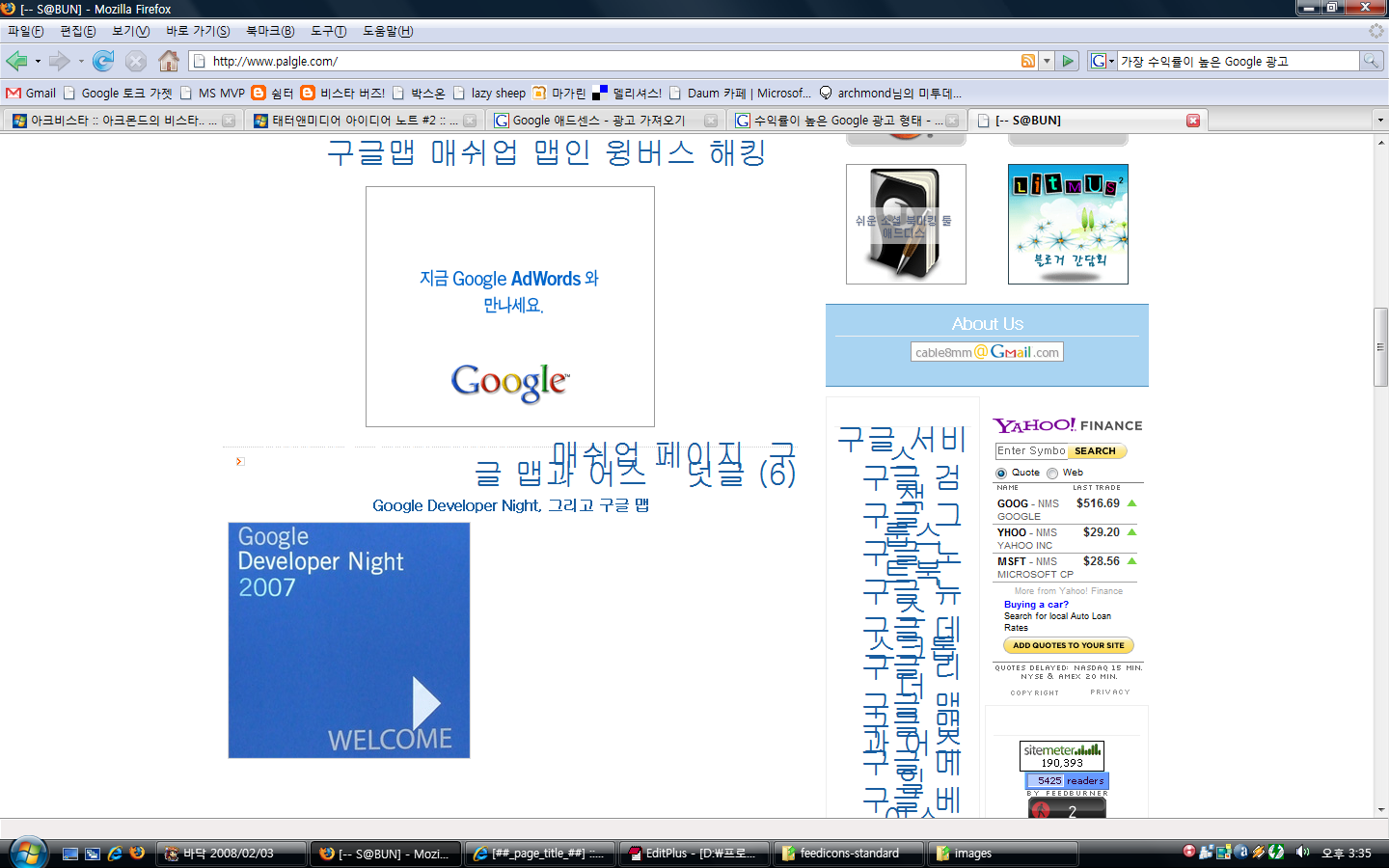
Task: Click the volume speaker tray icon
Action: (1302, 853)
